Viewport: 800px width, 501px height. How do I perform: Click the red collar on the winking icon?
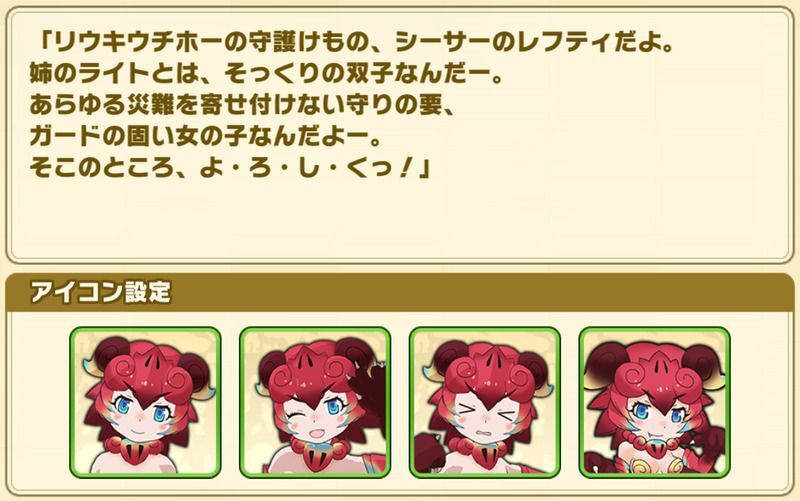316,450
